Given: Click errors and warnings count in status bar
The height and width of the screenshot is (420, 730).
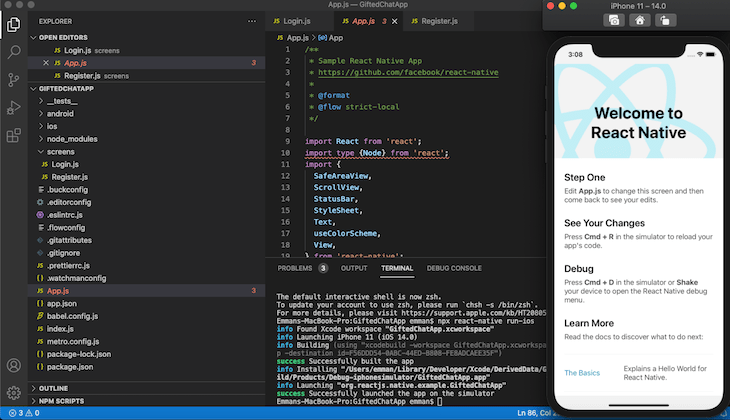Looking at the screenshot, I should click(24, 413).
